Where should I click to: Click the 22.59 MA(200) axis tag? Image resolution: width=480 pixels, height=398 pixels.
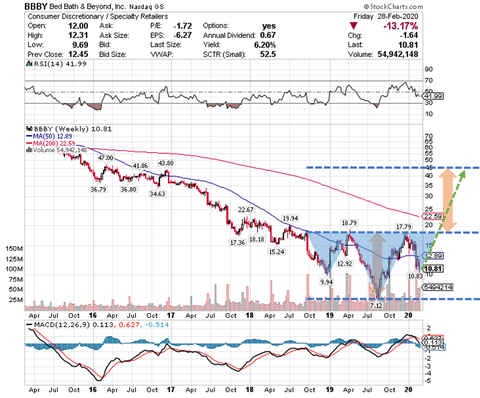click(433, 216)
